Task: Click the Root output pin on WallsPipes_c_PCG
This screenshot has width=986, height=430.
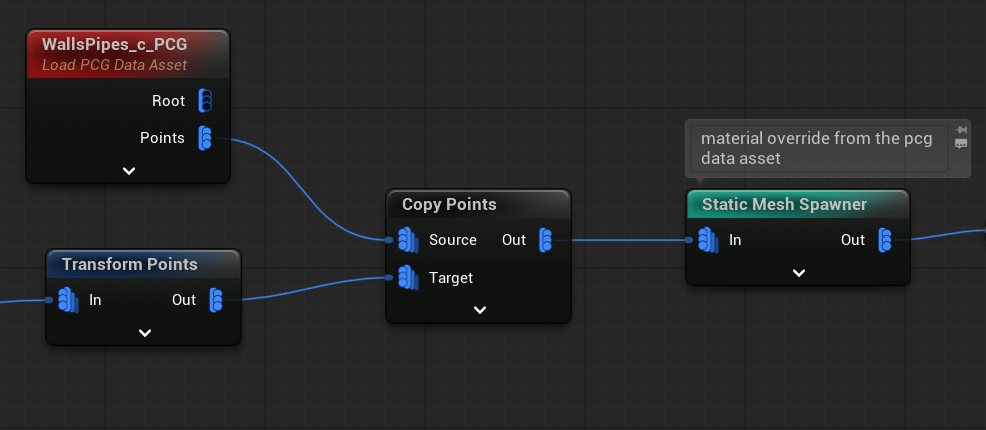Action: 205,100
